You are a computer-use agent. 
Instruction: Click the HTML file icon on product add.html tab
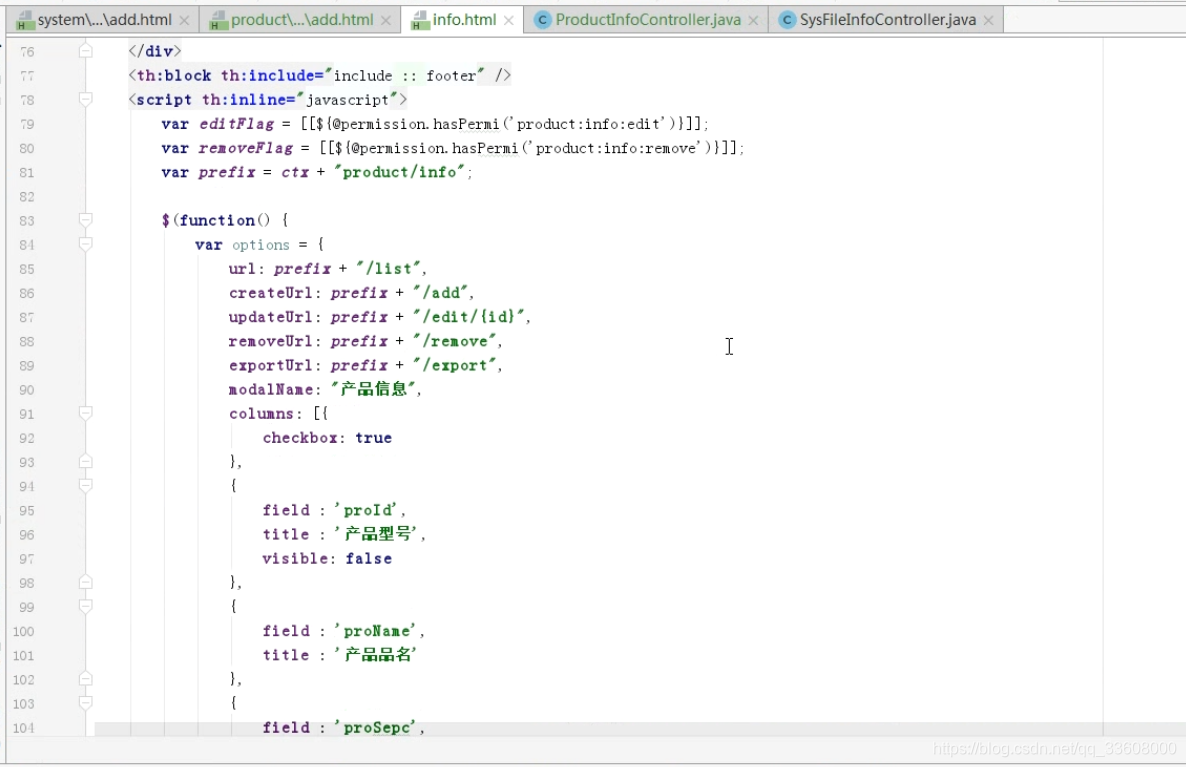tap(219, 20)
